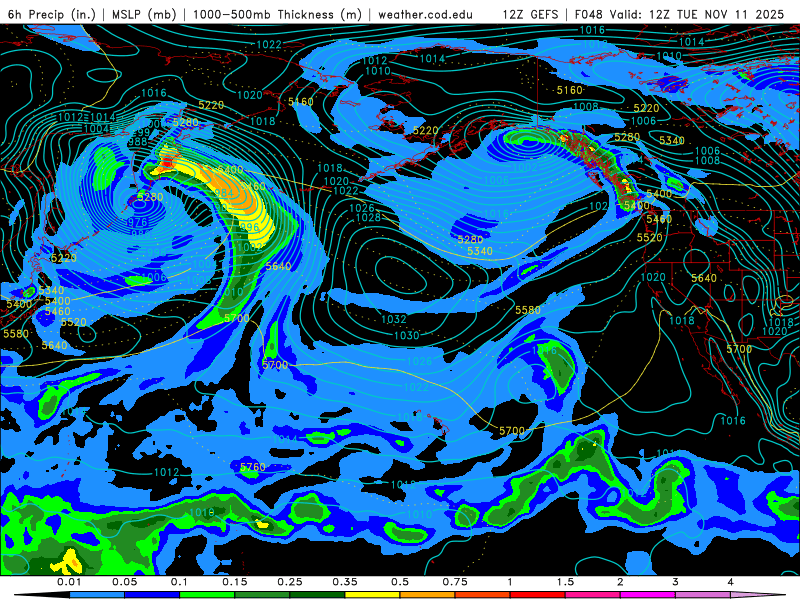This screenshot has height=600, width=800.
Task: Click the hot pink 1.5–2 legend swatch
Action: [592, 595]
